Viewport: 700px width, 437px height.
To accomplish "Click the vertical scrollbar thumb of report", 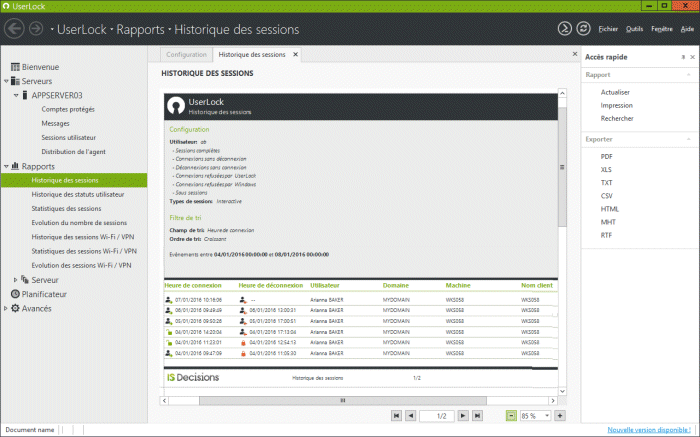I will 562,167.
